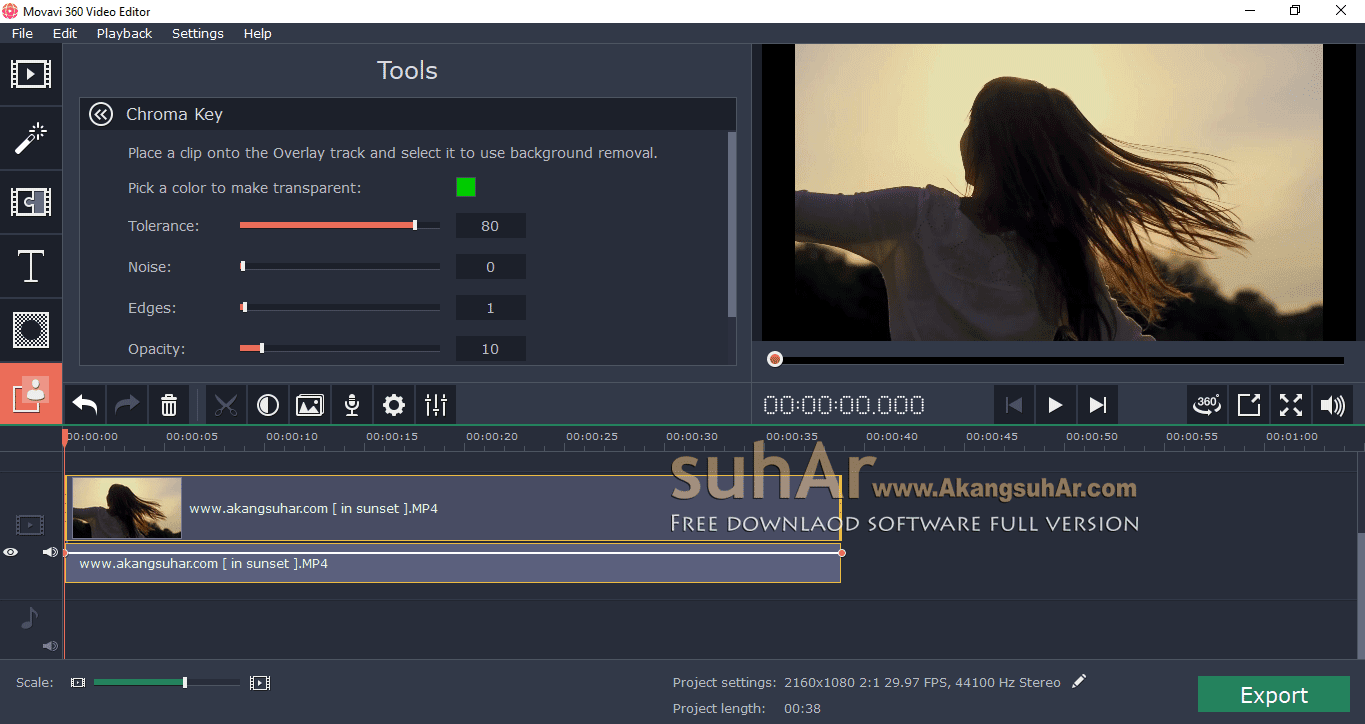
Task: Click the audio track music note icon
Action: 29,619
